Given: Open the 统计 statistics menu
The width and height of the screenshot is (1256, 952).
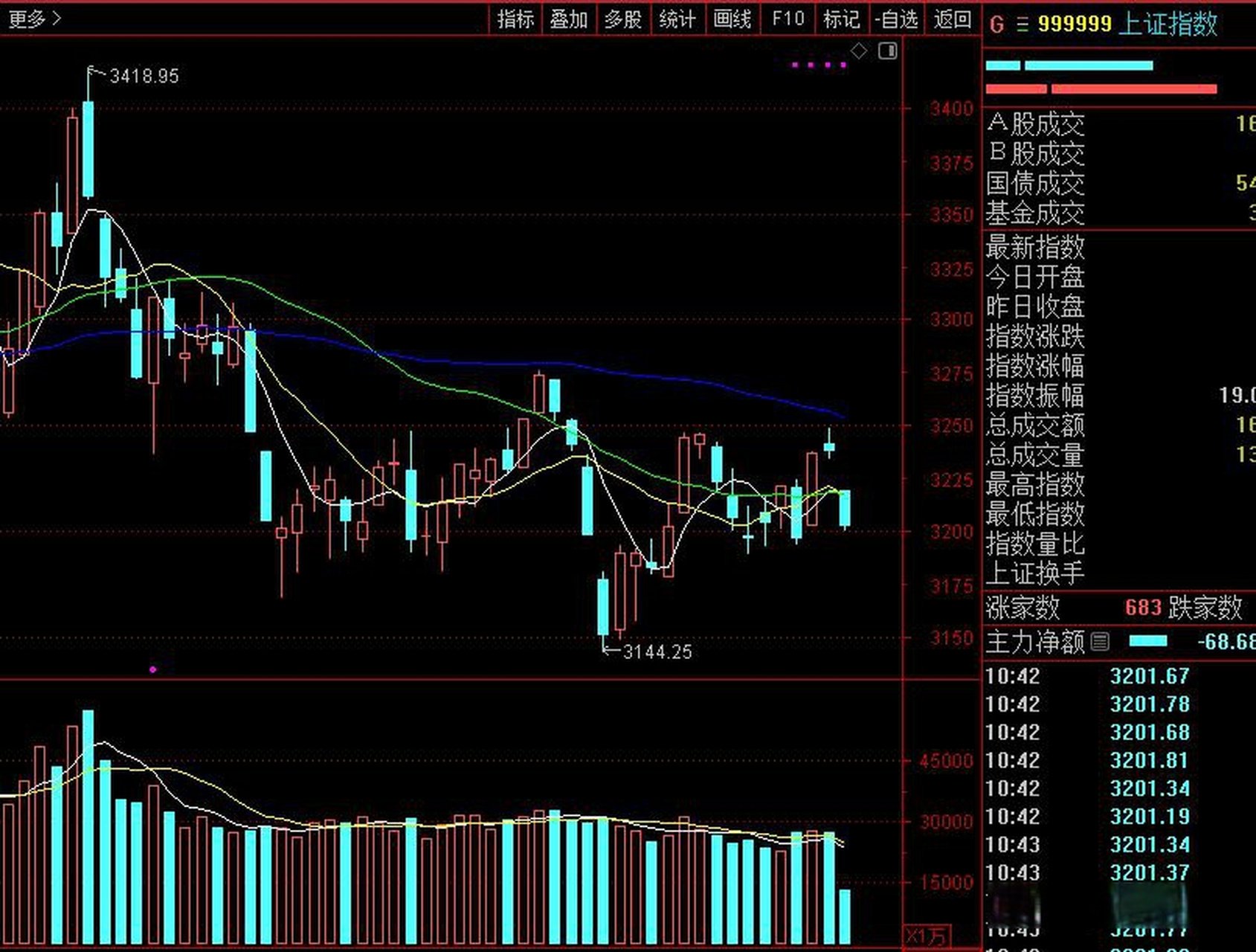Looking at the screenshot, I should (x=677, y=19).
